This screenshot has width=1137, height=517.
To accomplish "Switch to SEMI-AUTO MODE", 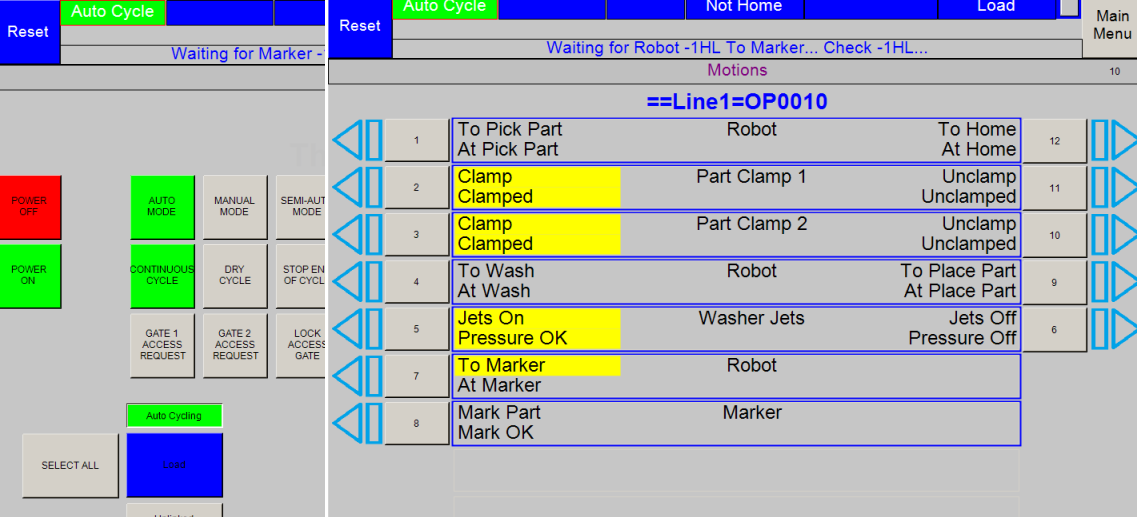I will point(300,207).
